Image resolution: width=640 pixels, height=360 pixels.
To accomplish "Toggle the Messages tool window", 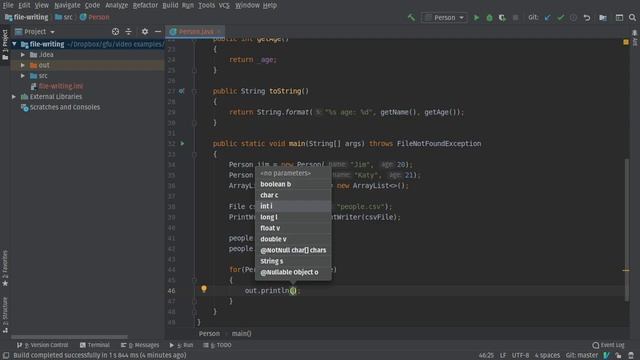I will (x=140, y=345).
